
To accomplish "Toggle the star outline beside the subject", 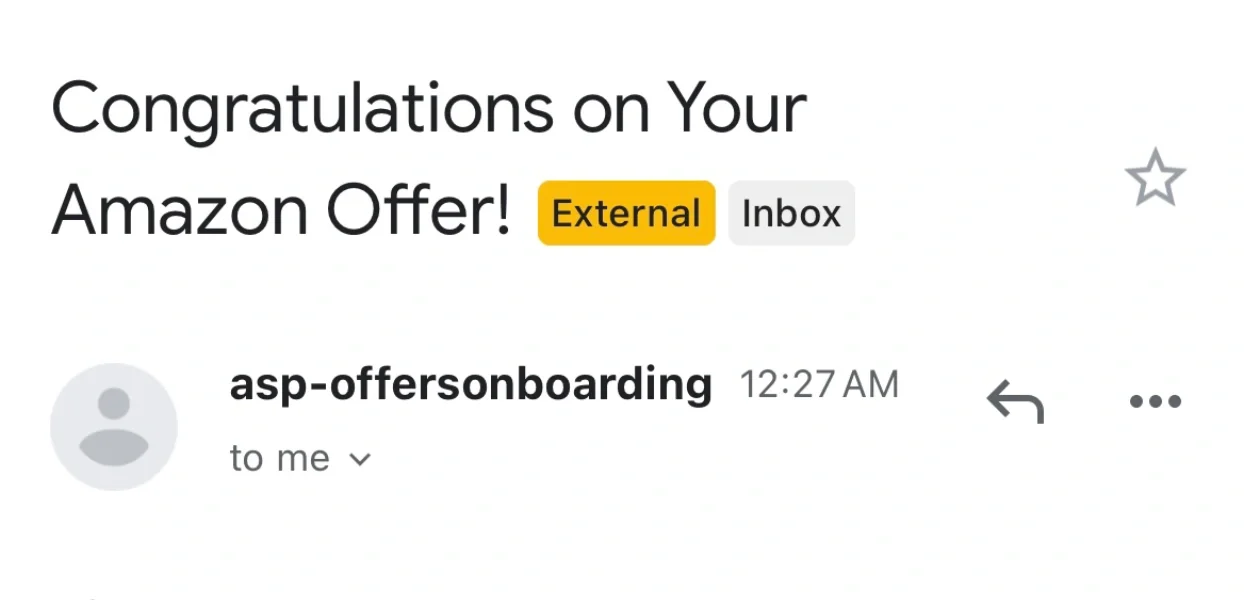I will (1155, 180).
